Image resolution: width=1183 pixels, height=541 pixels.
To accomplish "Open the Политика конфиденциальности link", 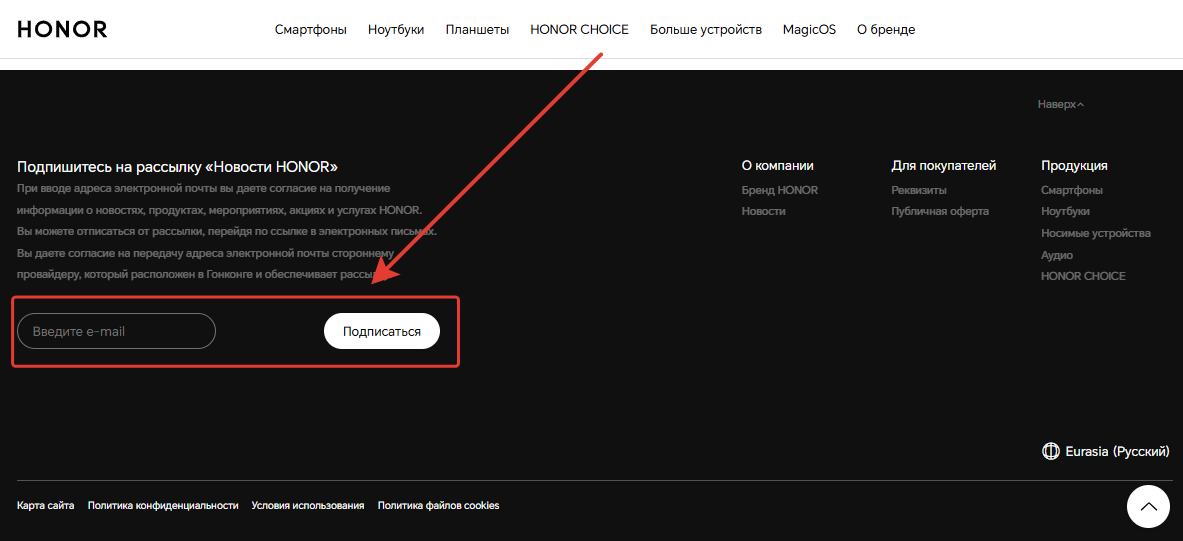I will pyautogui.click(x=163, y=506).
